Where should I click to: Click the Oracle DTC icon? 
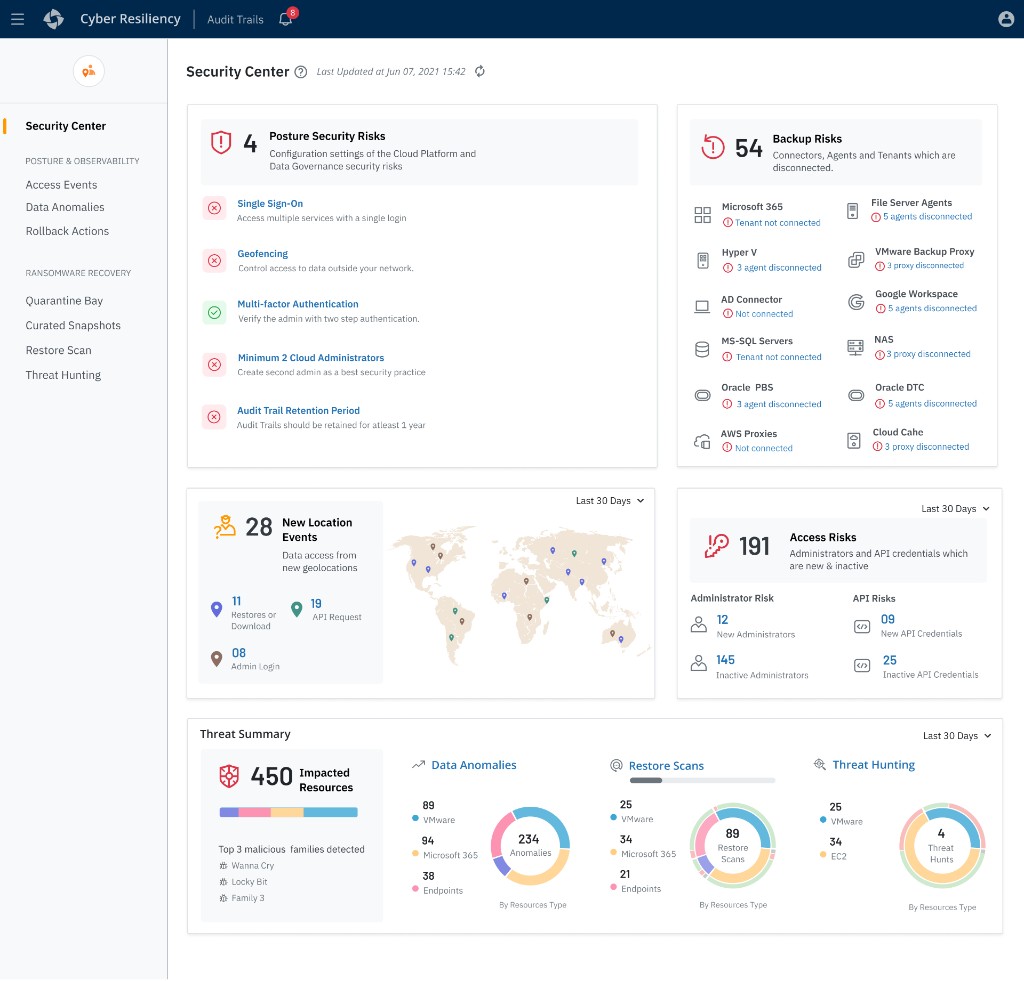coord(856,396)
